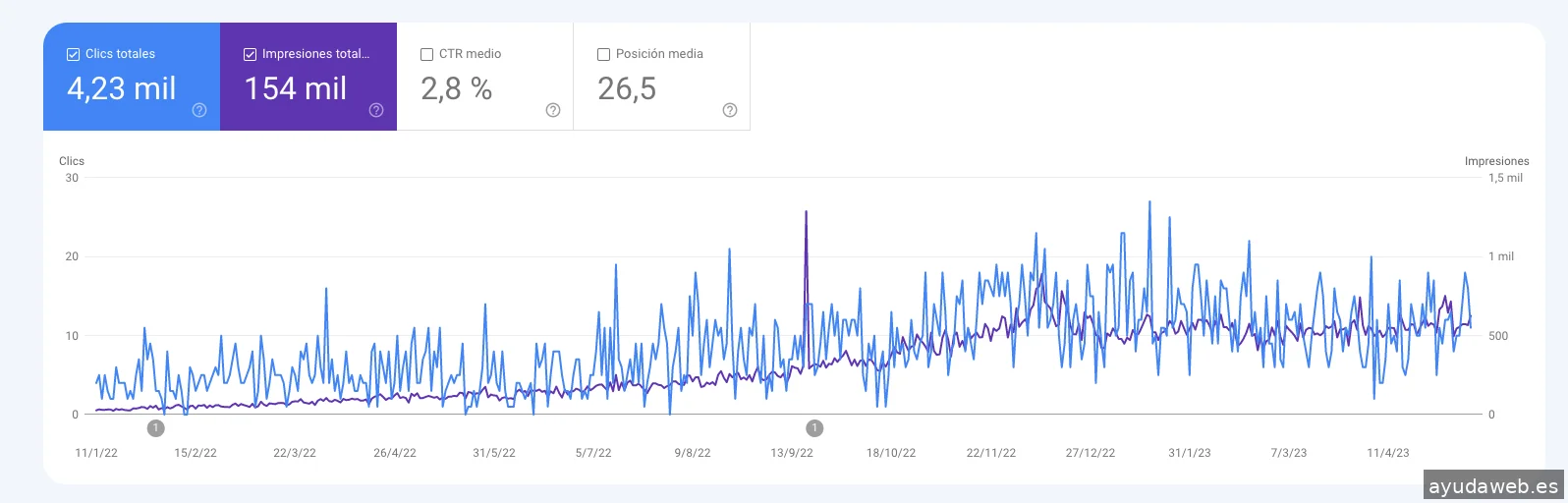
Task: Enable the CTR medio checkbox
Action: (426, 54)
